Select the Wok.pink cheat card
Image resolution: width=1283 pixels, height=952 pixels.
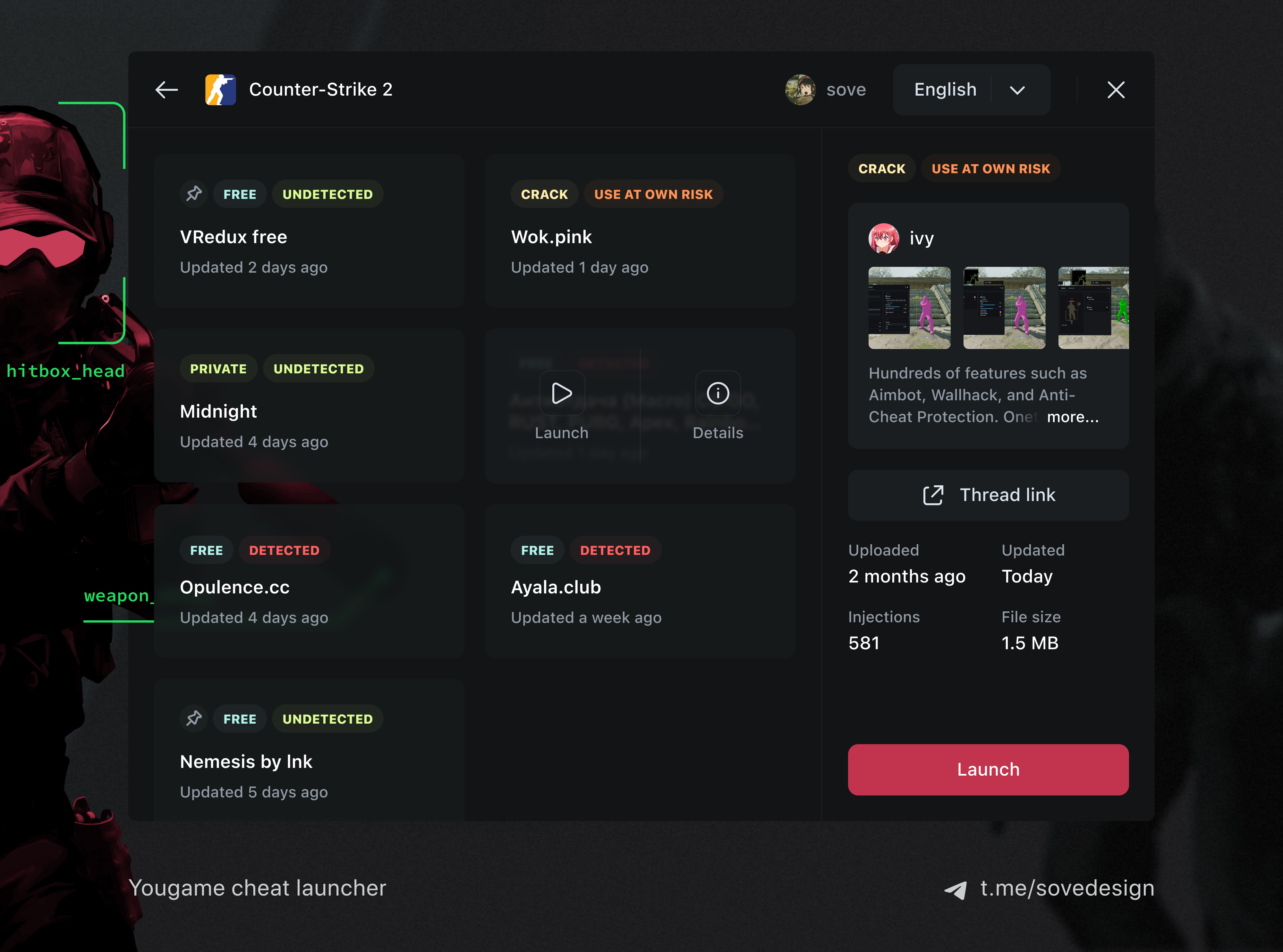coord(640,231)
